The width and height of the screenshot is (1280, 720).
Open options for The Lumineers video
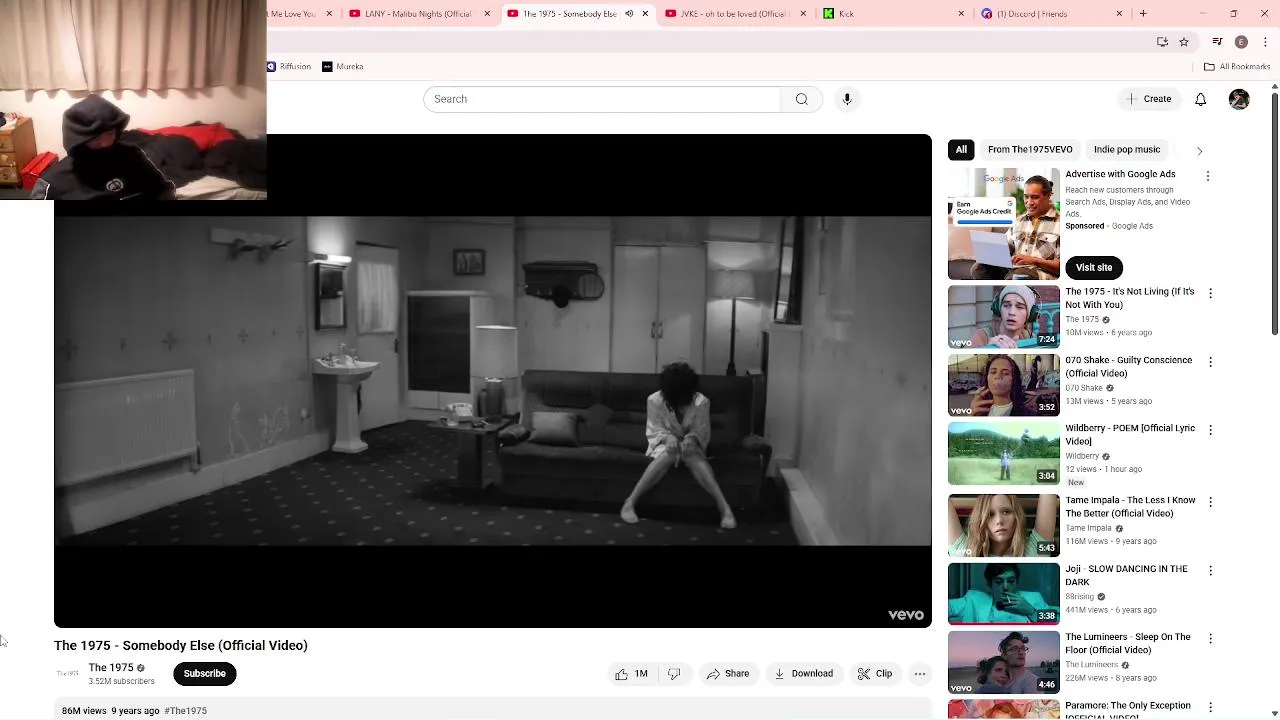pyautogui.click(x=1210, y=639)
